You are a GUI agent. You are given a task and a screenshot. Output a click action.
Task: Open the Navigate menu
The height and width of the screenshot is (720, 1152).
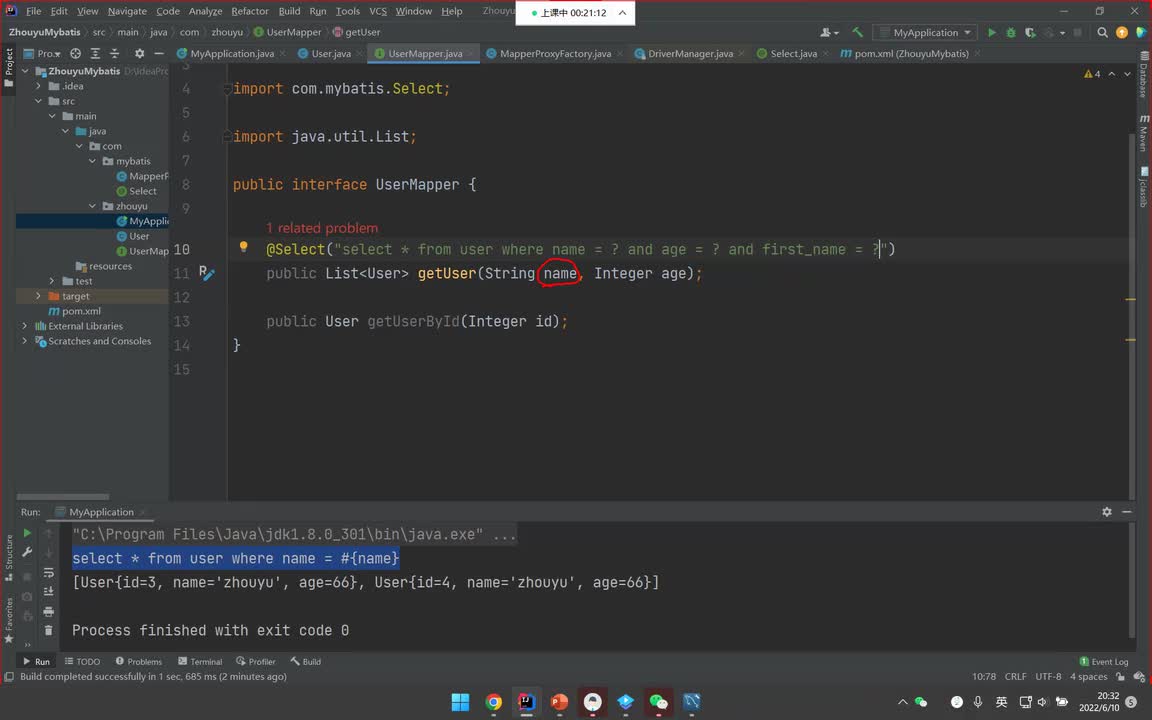click(x=127, y=11)
